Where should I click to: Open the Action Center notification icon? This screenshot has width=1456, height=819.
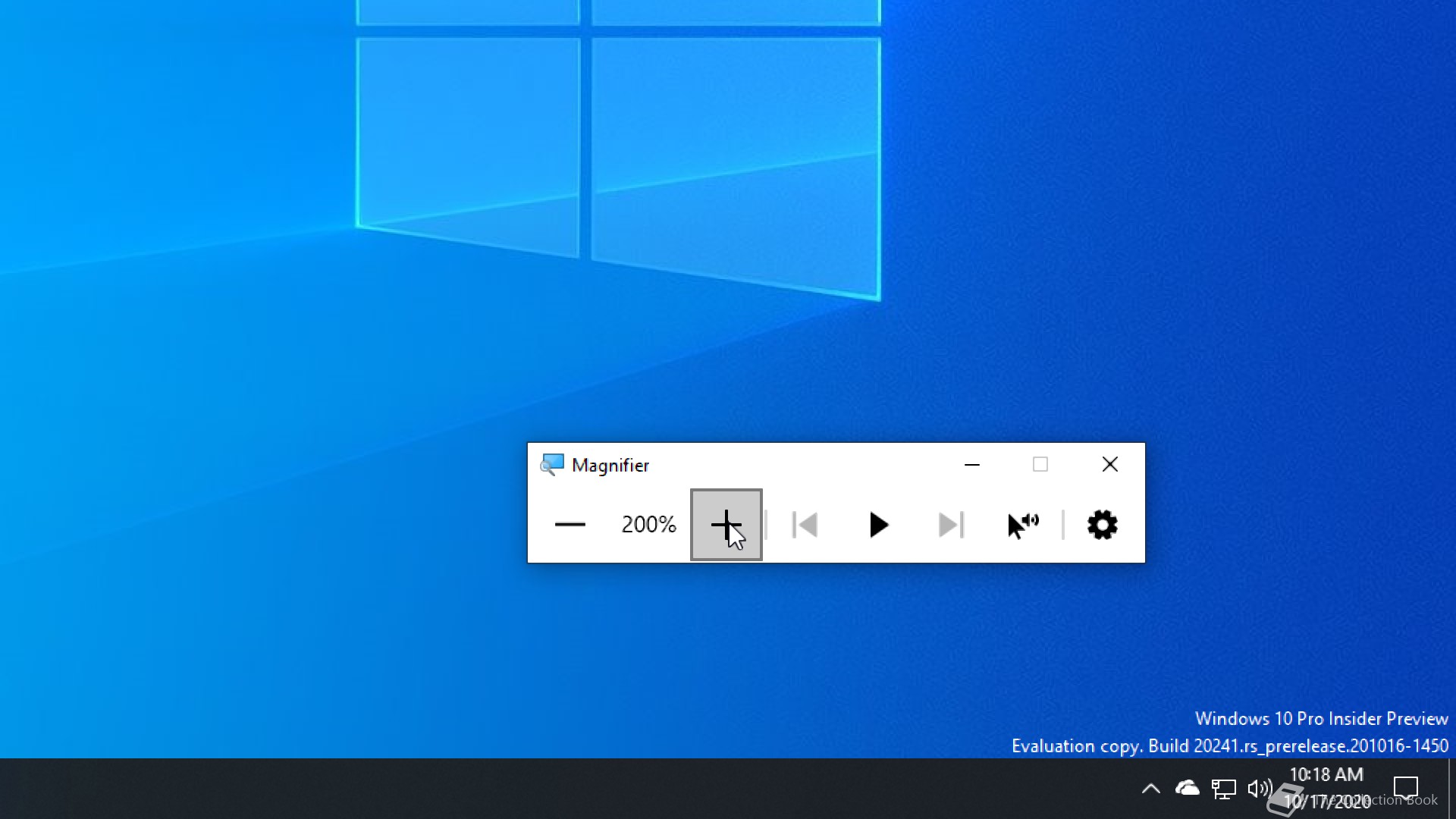(1406, 789)
